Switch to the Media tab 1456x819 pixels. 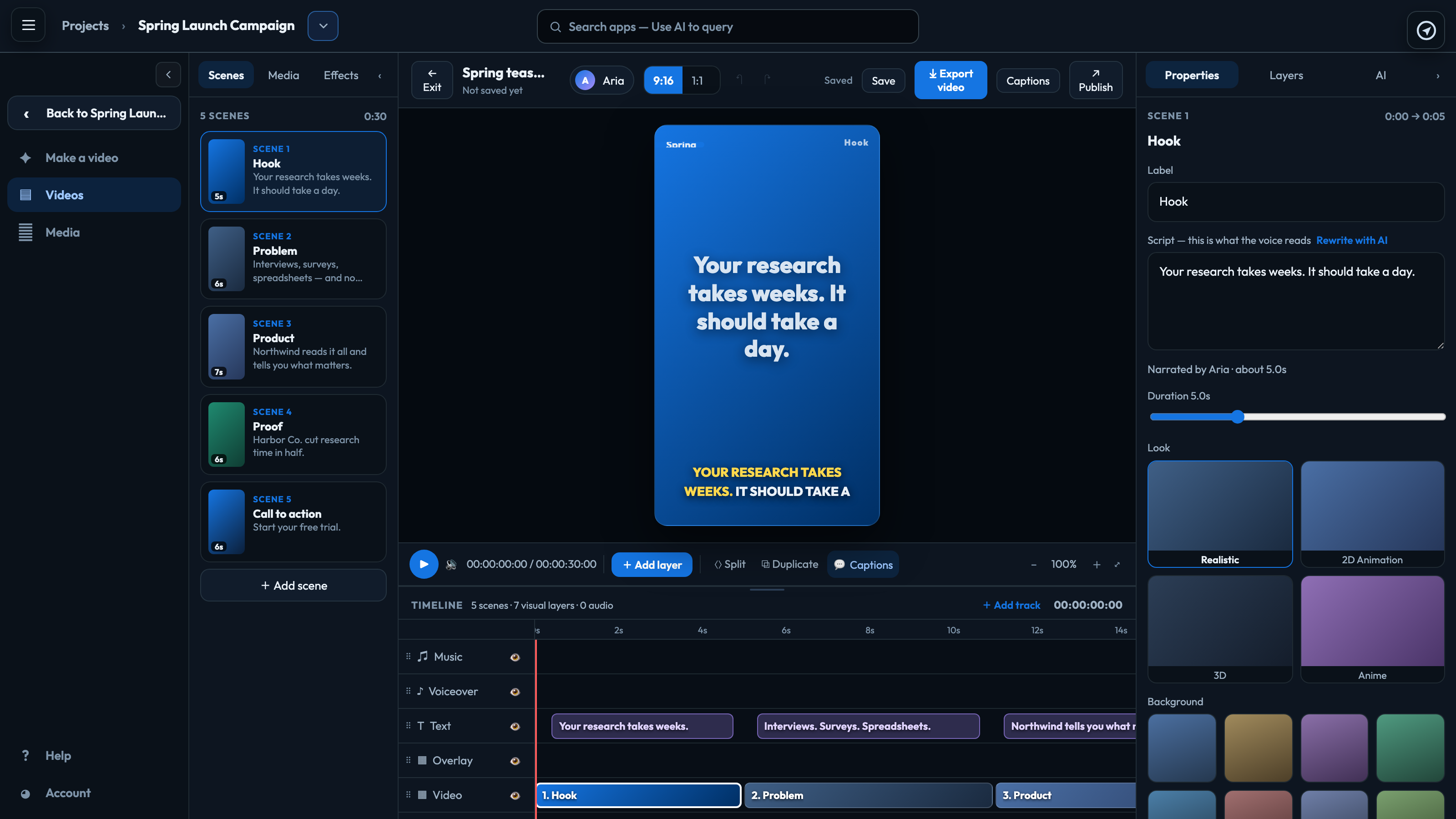pos(283,75)
